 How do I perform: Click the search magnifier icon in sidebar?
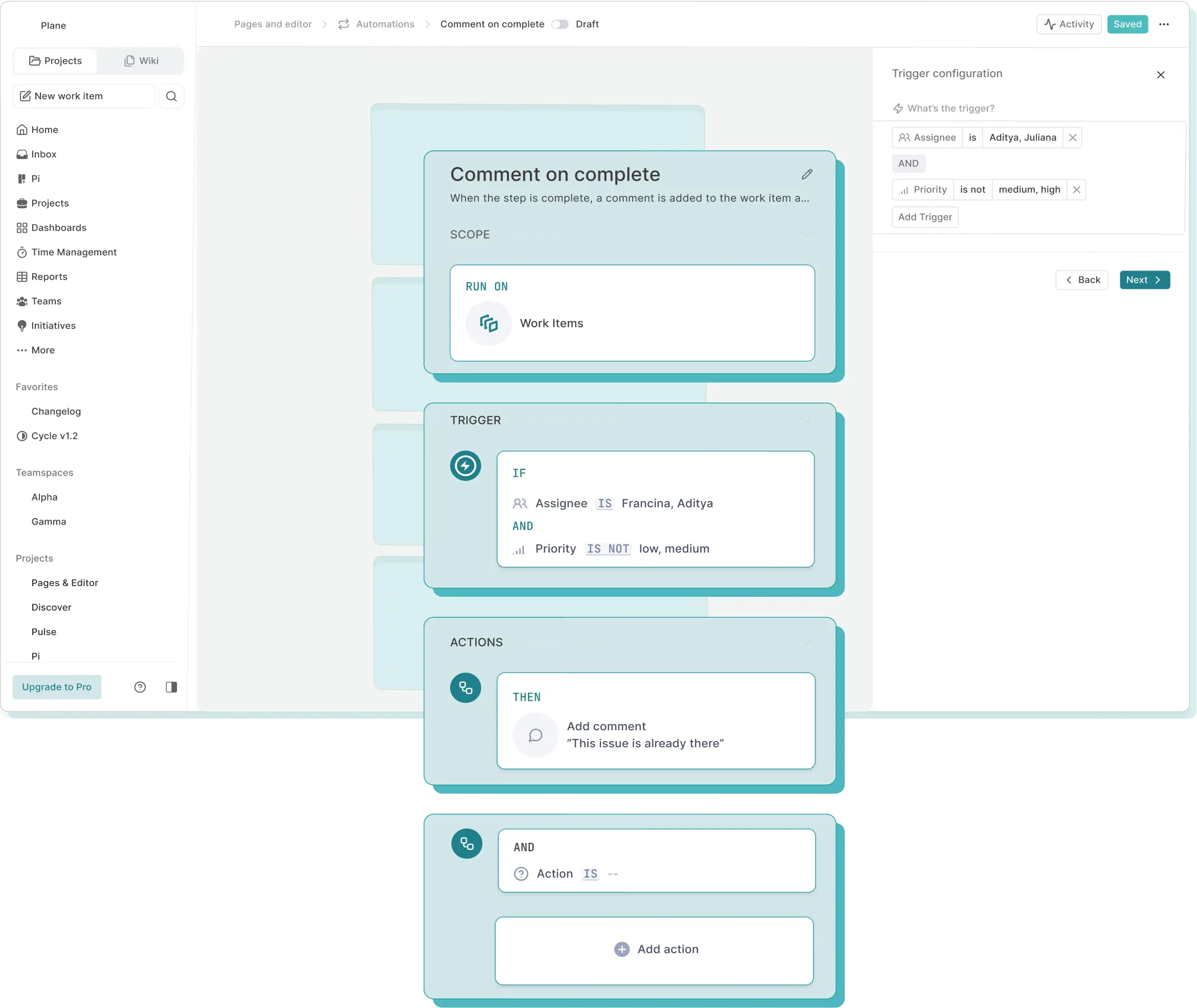[171, 96]
